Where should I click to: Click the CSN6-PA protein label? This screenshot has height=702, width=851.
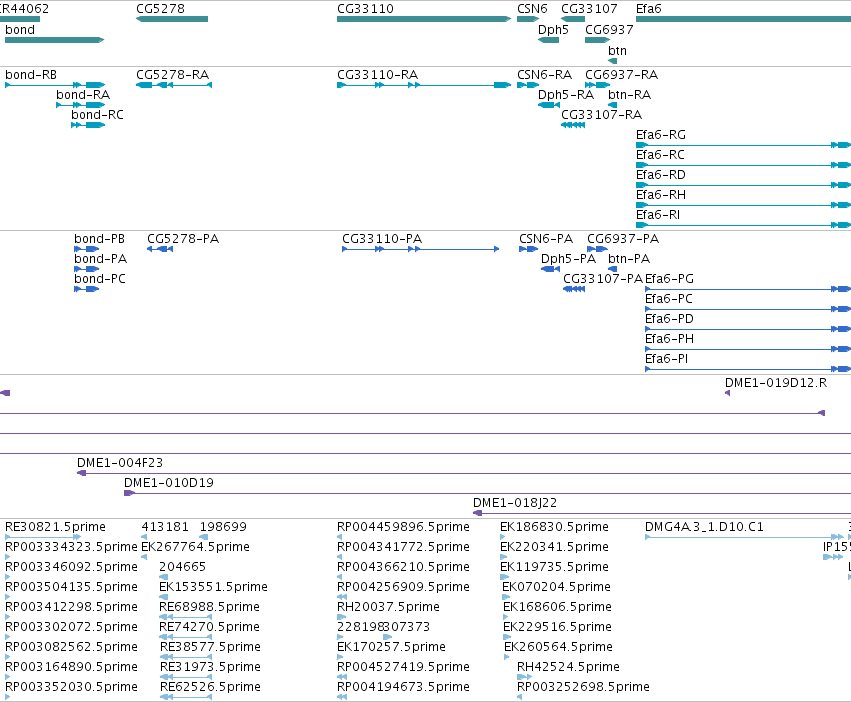click(545, 239)
